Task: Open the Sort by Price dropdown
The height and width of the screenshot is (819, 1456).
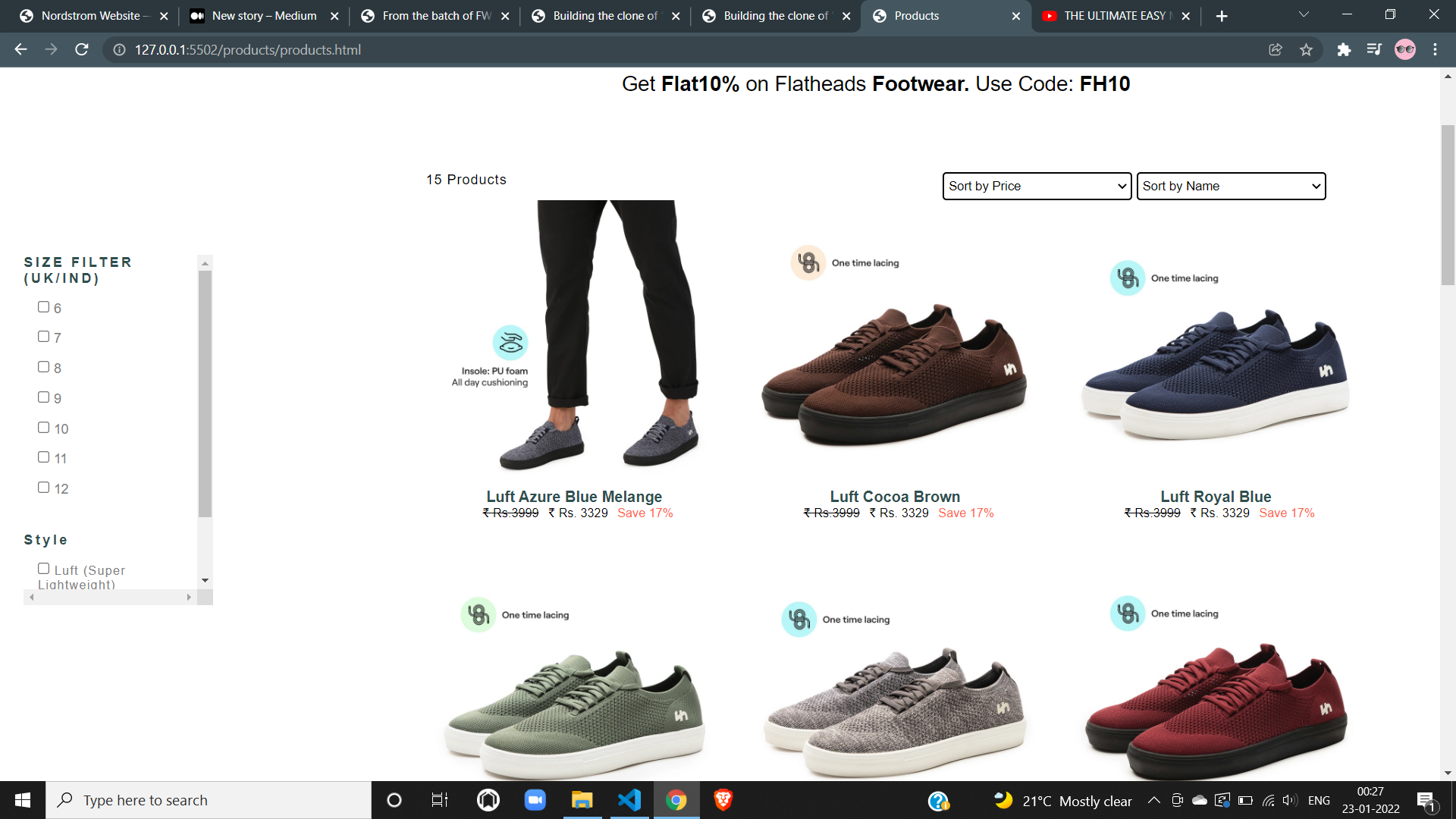Action: pyautogui.click(x=1037, y=186)
